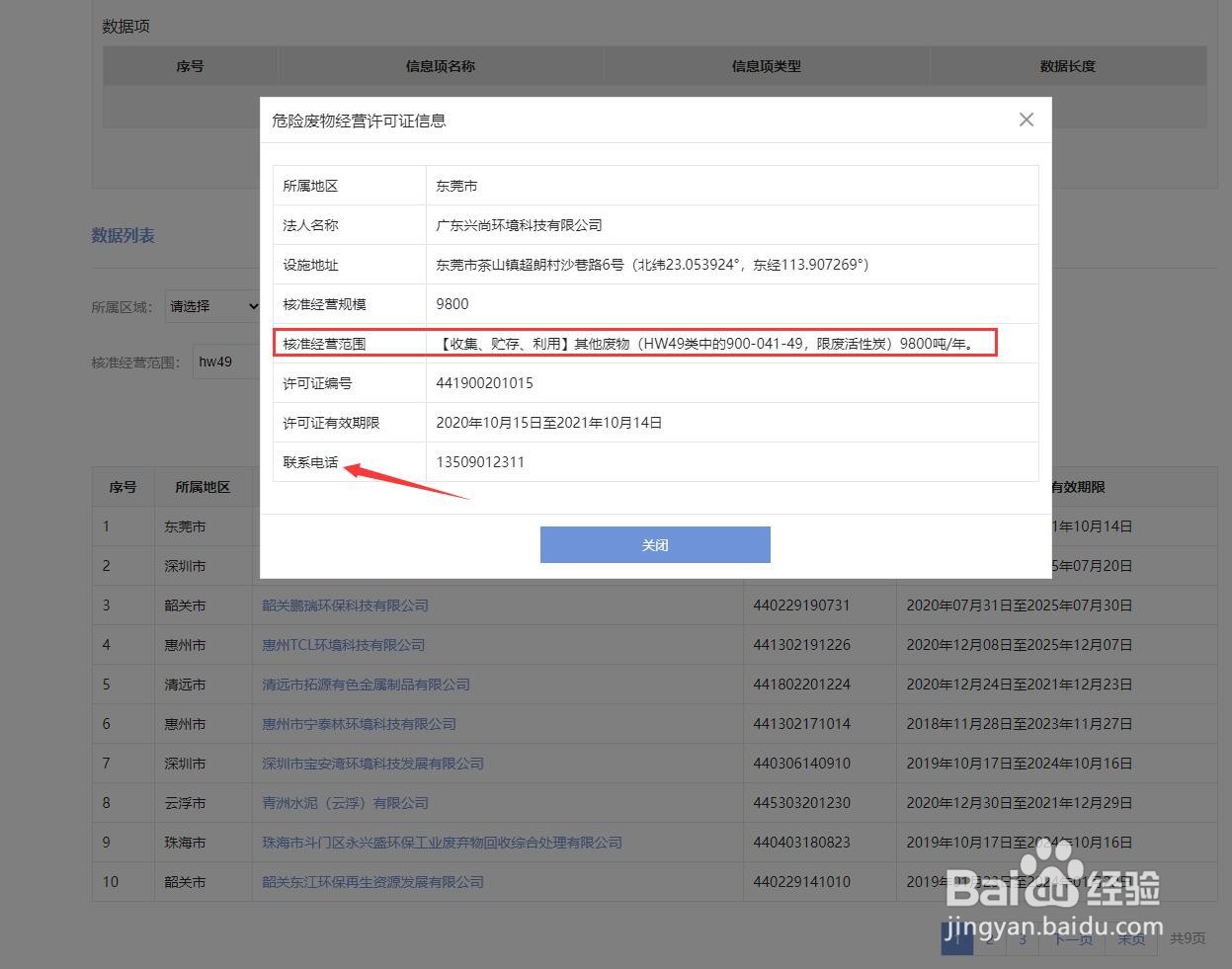1232x969 pixels.
Task: Click permit number 440306140910
Action: [x=801, y=764]
